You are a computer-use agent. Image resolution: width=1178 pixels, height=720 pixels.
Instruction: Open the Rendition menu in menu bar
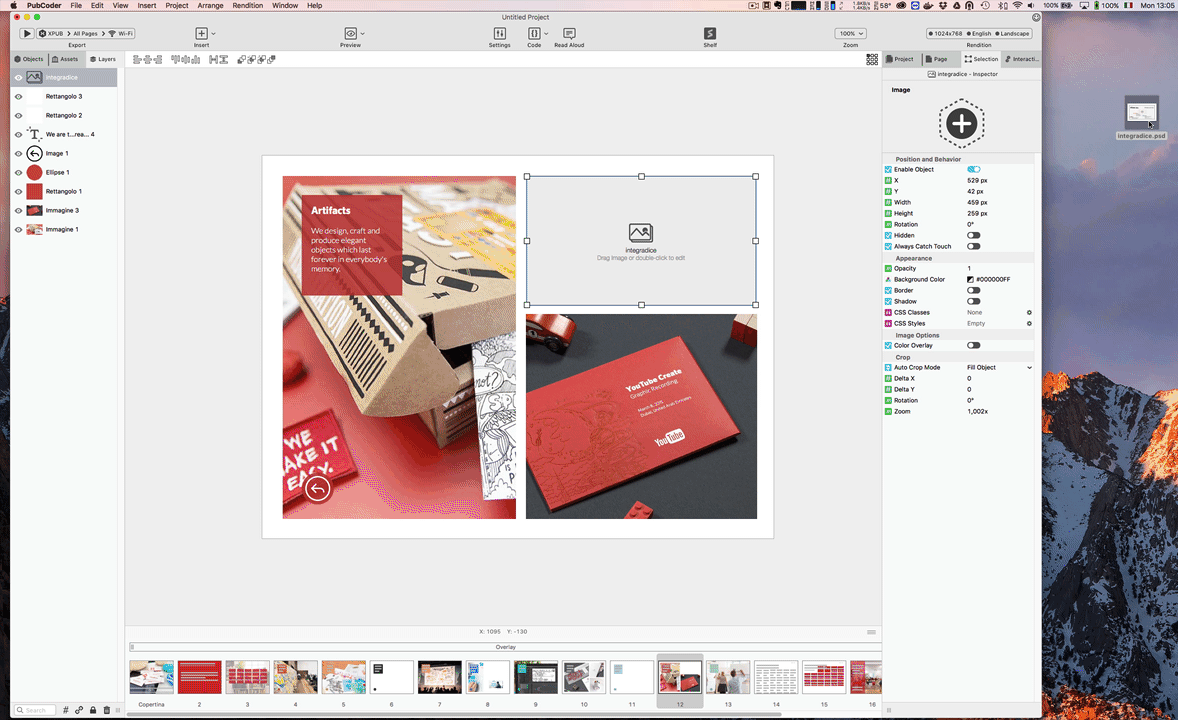(247, 6)
